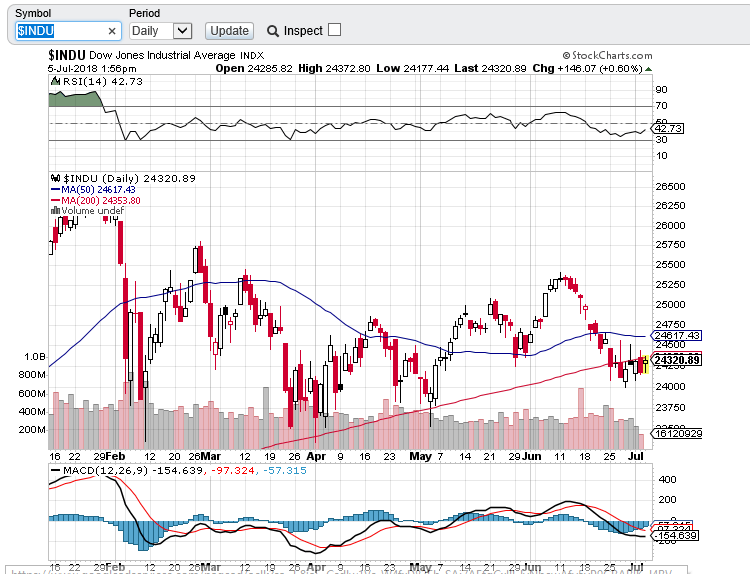Click the Mar label on date axis

pos(210,456)
